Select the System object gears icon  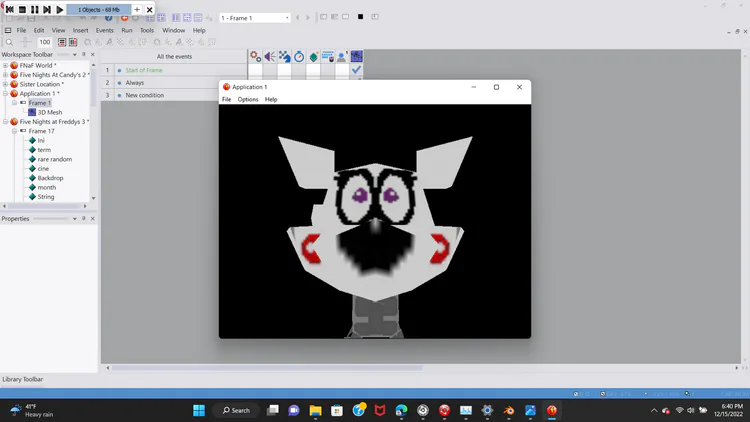tap(255, 56)
